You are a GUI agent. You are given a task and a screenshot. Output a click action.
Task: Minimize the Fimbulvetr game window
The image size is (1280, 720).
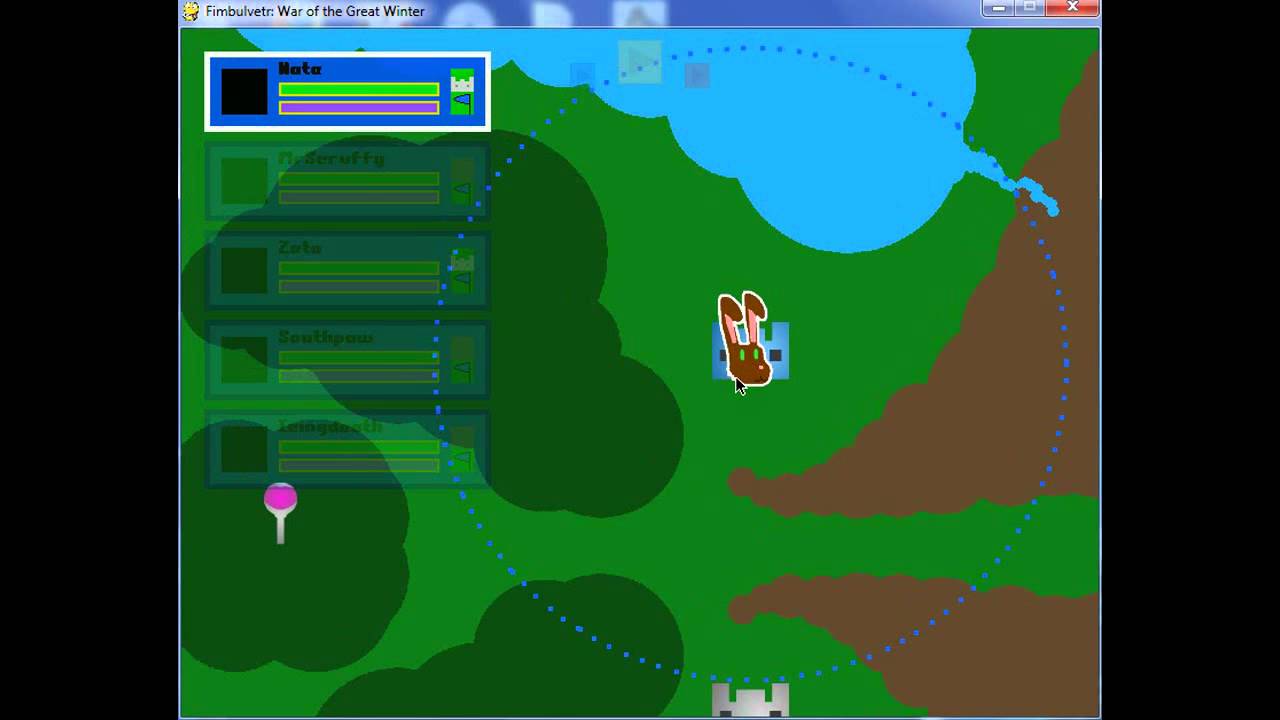pos(998,8)
